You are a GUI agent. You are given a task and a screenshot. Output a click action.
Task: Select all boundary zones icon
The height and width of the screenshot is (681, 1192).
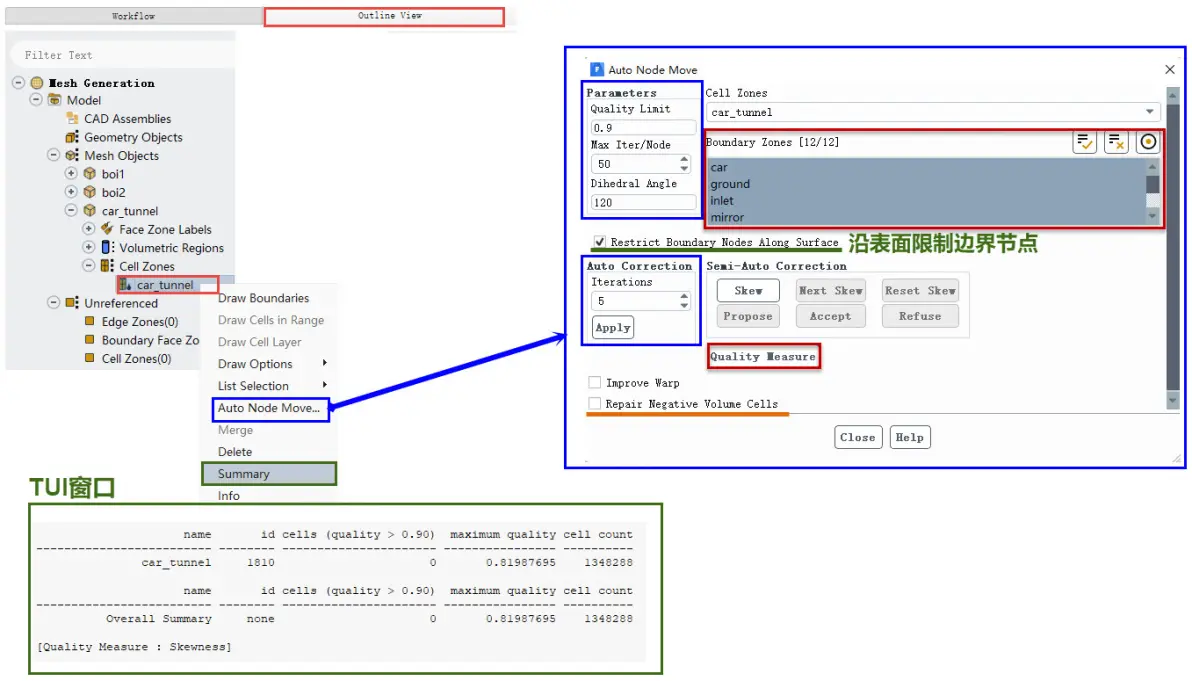point(1084,142)
